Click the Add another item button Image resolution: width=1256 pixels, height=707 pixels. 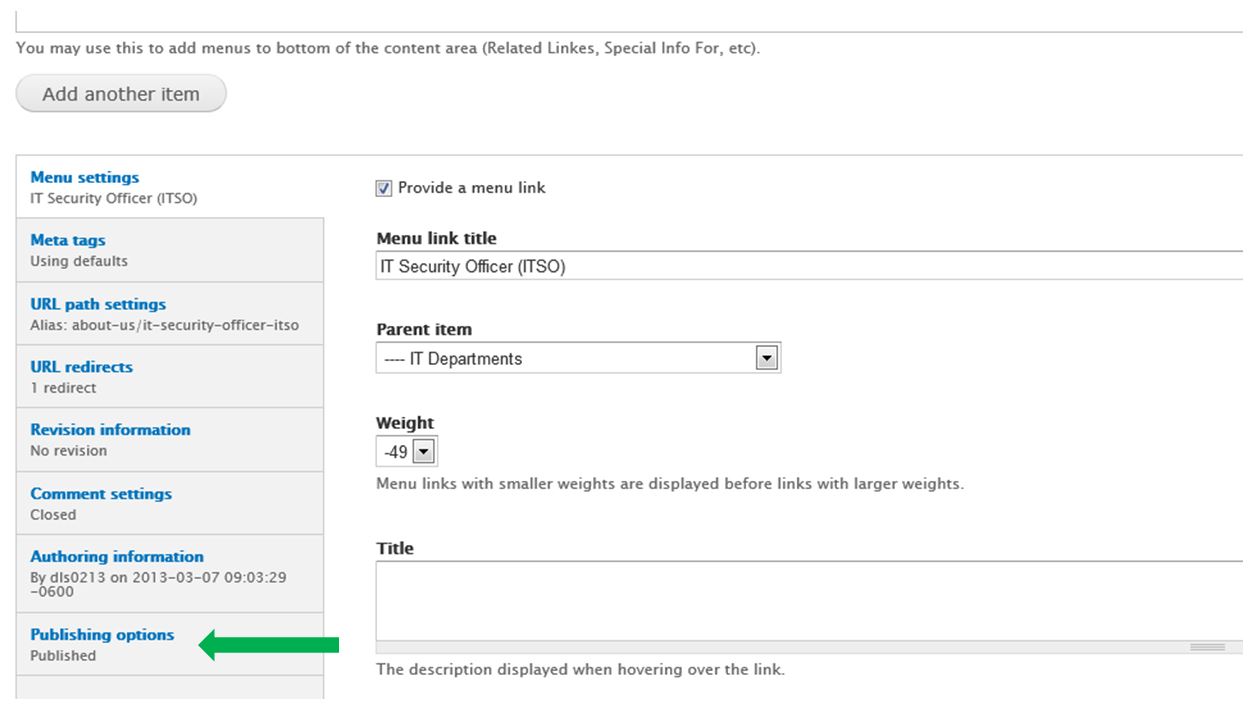(x=121, y=94)
